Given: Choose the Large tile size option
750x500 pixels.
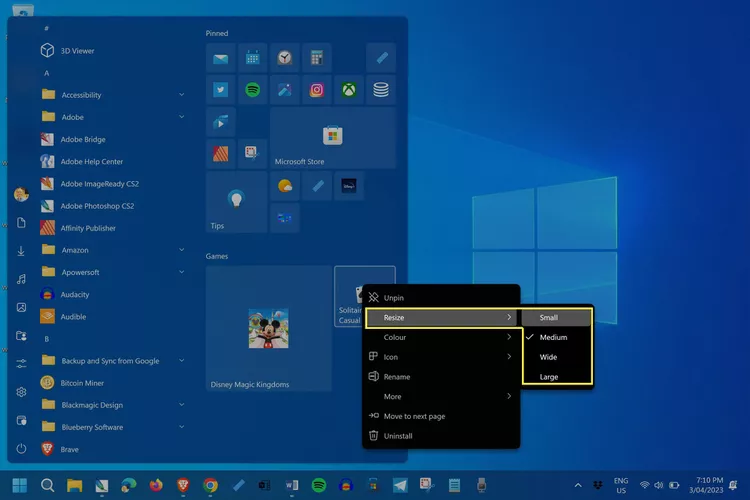Looking at the screenshot, I should [x=557, y=377].
